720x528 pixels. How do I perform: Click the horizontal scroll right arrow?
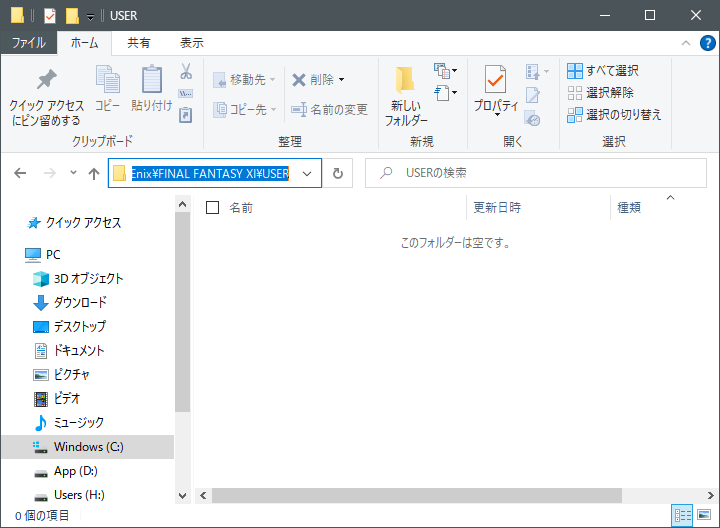710,496
